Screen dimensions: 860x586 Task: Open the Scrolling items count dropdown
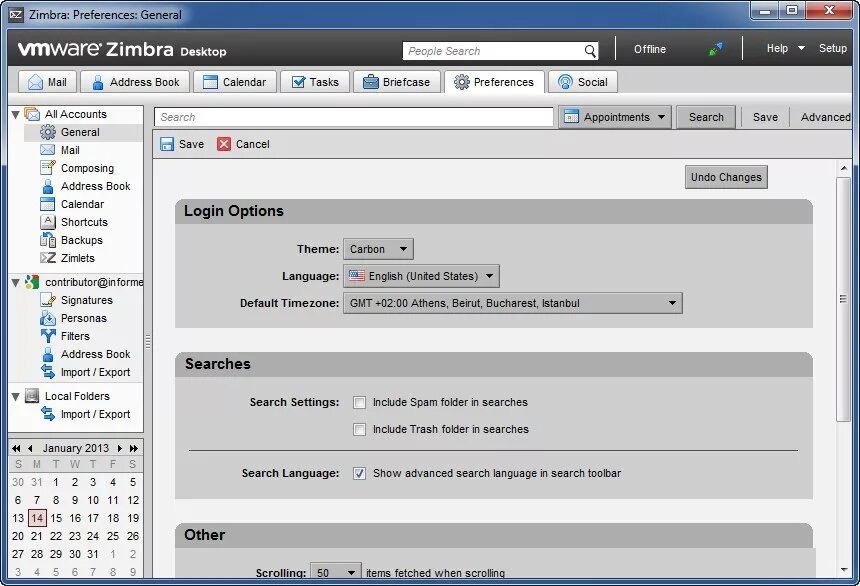click(x=336, y=572)
